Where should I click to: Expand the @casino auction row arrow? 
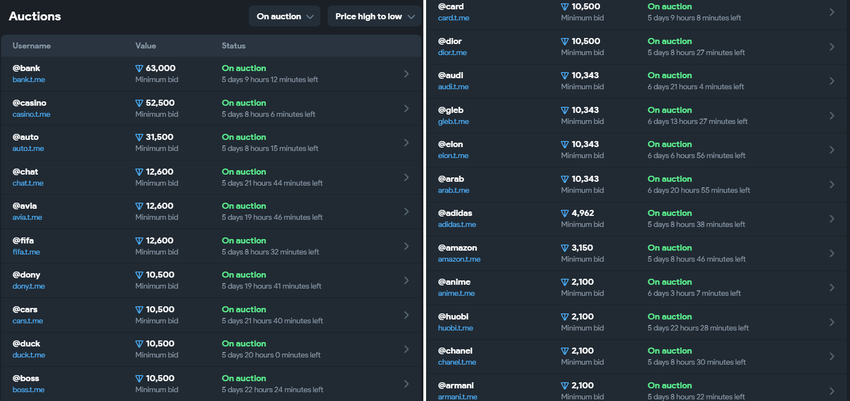(x=406, y=109)
